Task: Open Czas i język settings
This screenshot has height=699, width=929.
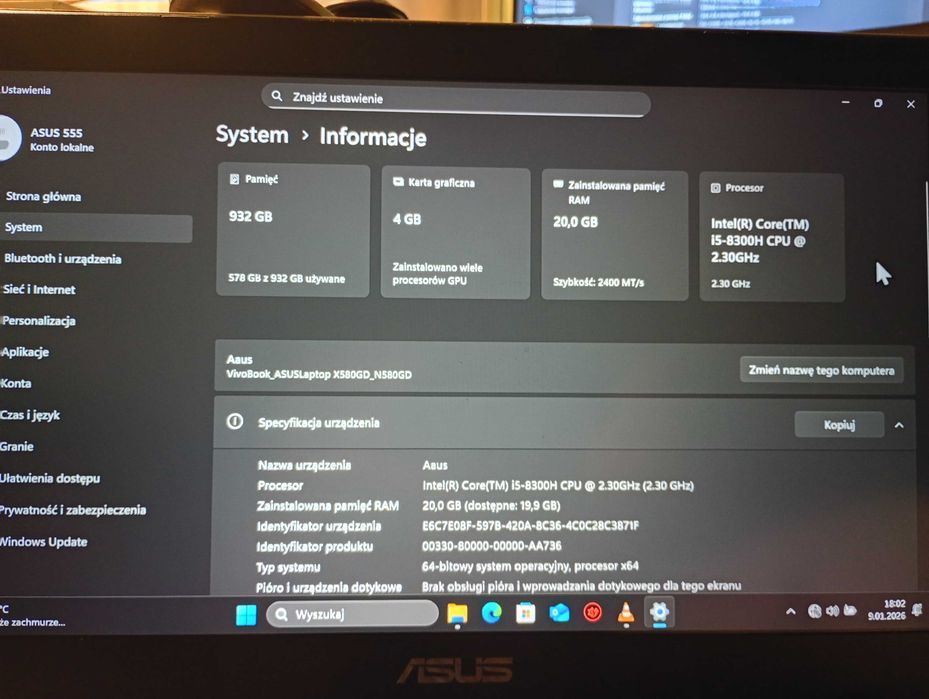Action: [30, 415]
